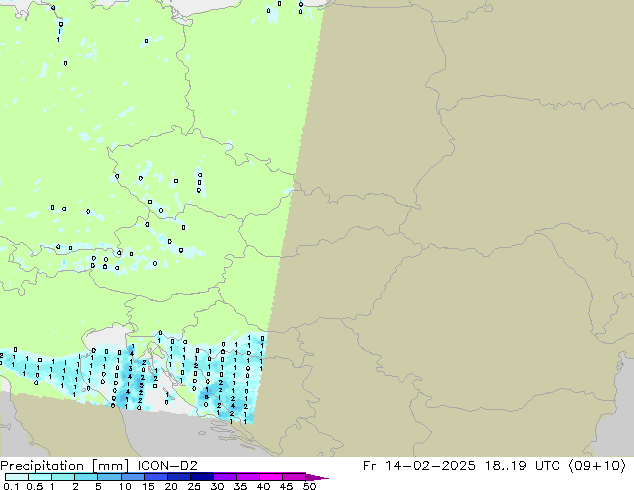The image size is (634, 490).
Task: Click the legend value '45'
Action: [286, 486]
